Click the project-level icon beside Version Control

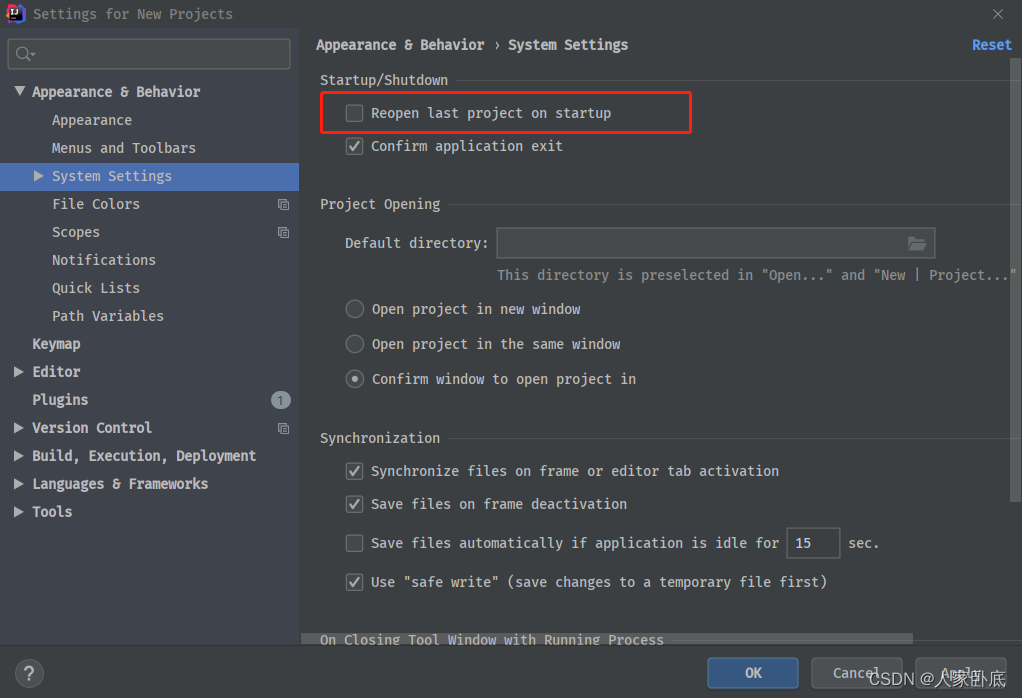pyautogui.click(x=283, y=428)
